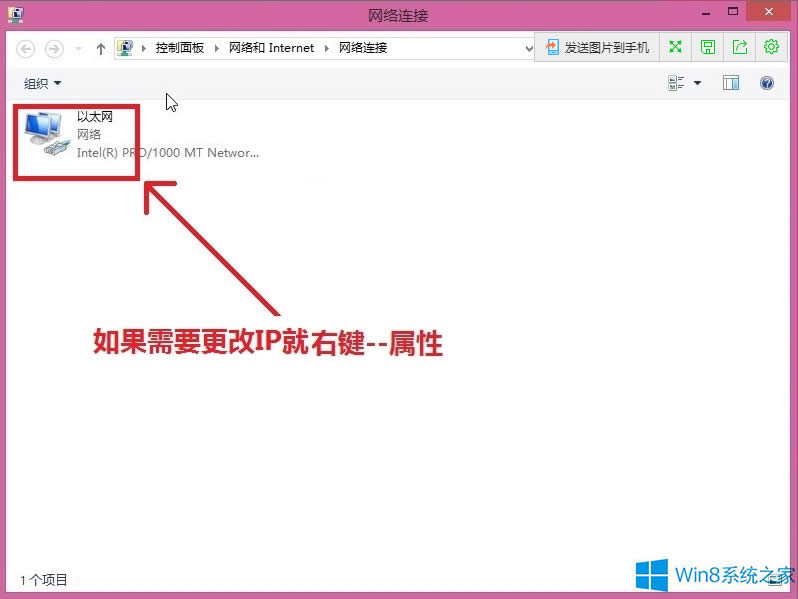The width and height of the screenshot is (798, 599).
Task: Minimize the 网络连接 window
Action: coord(705,13)
